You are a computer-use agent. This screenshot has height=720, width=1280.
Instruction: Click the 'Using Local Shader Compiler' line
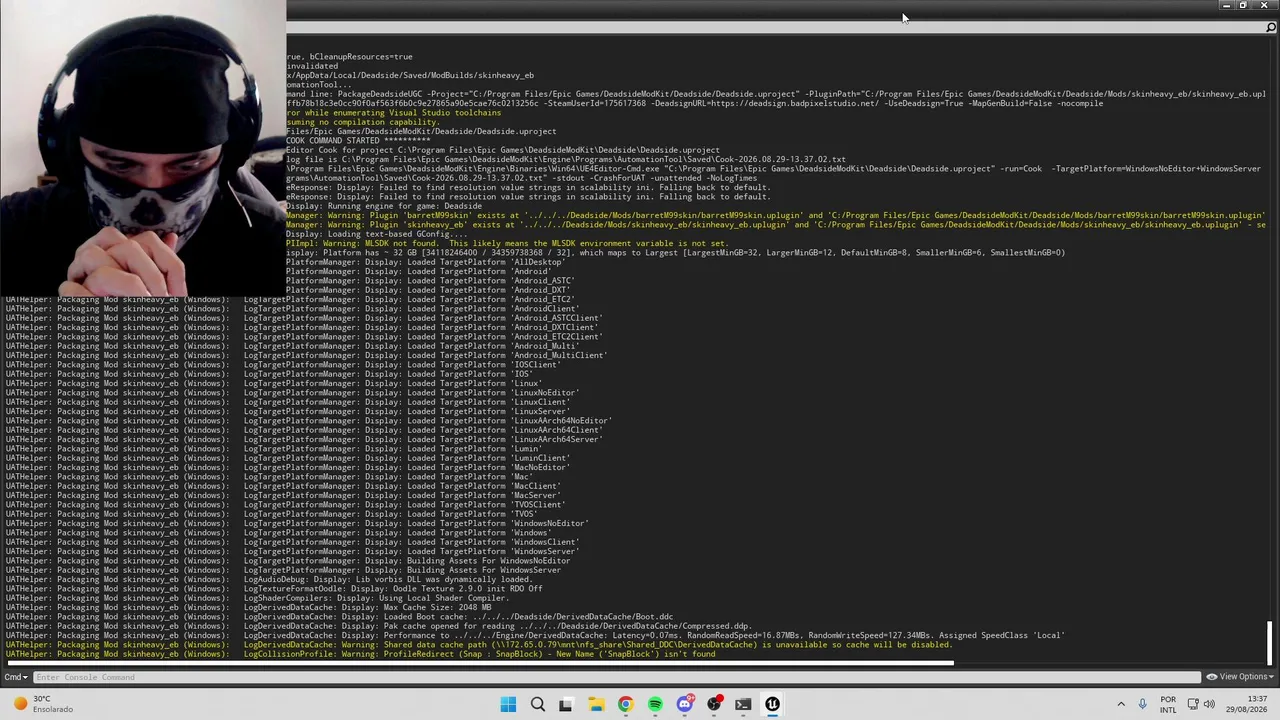(257, 598)
